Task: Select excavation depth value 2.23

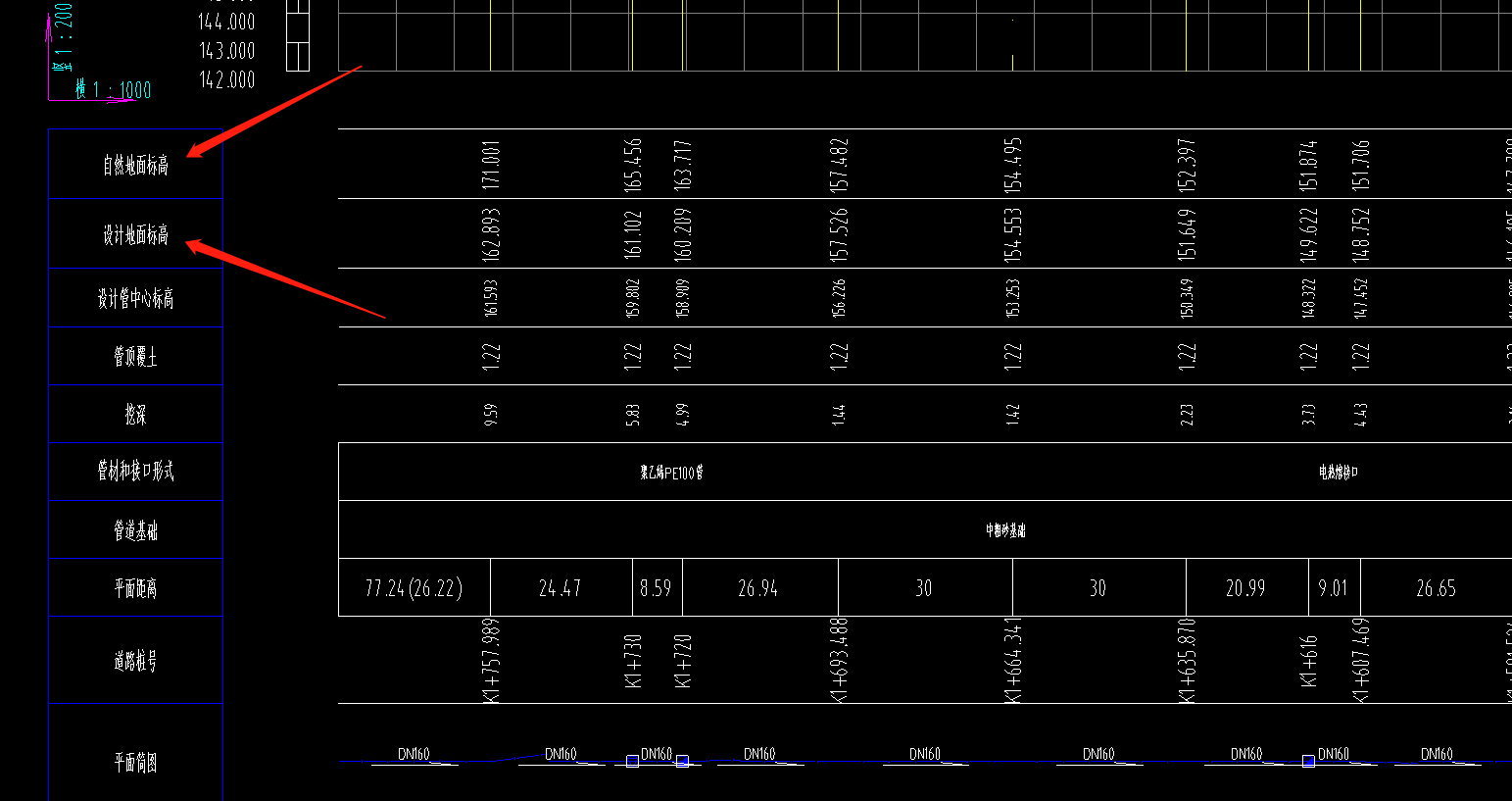Action: [x=1187, y=415]
